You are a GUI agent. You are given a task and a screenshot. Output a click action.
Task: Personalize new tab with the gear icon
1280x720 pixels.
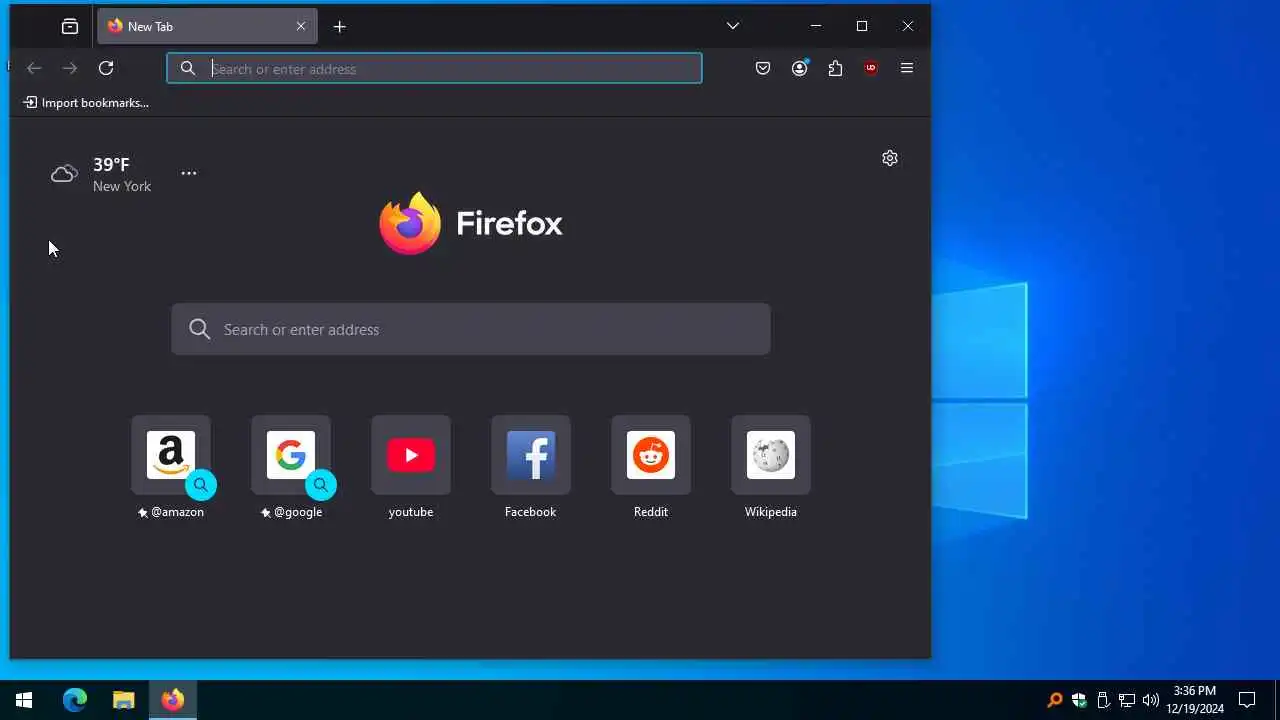[890, 158]
